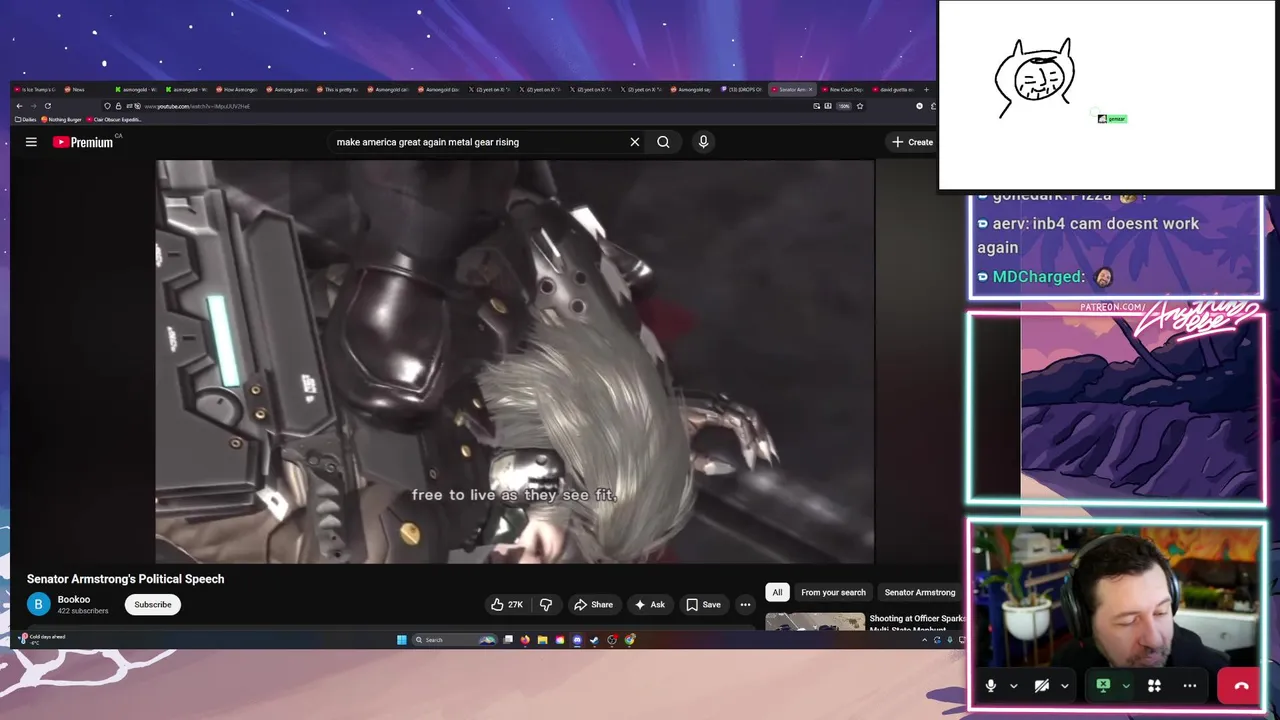Edit the YouTube search query field
The height and width of the screenshot is (720, 1280).
pyautogui.click(x=480, y=142)
